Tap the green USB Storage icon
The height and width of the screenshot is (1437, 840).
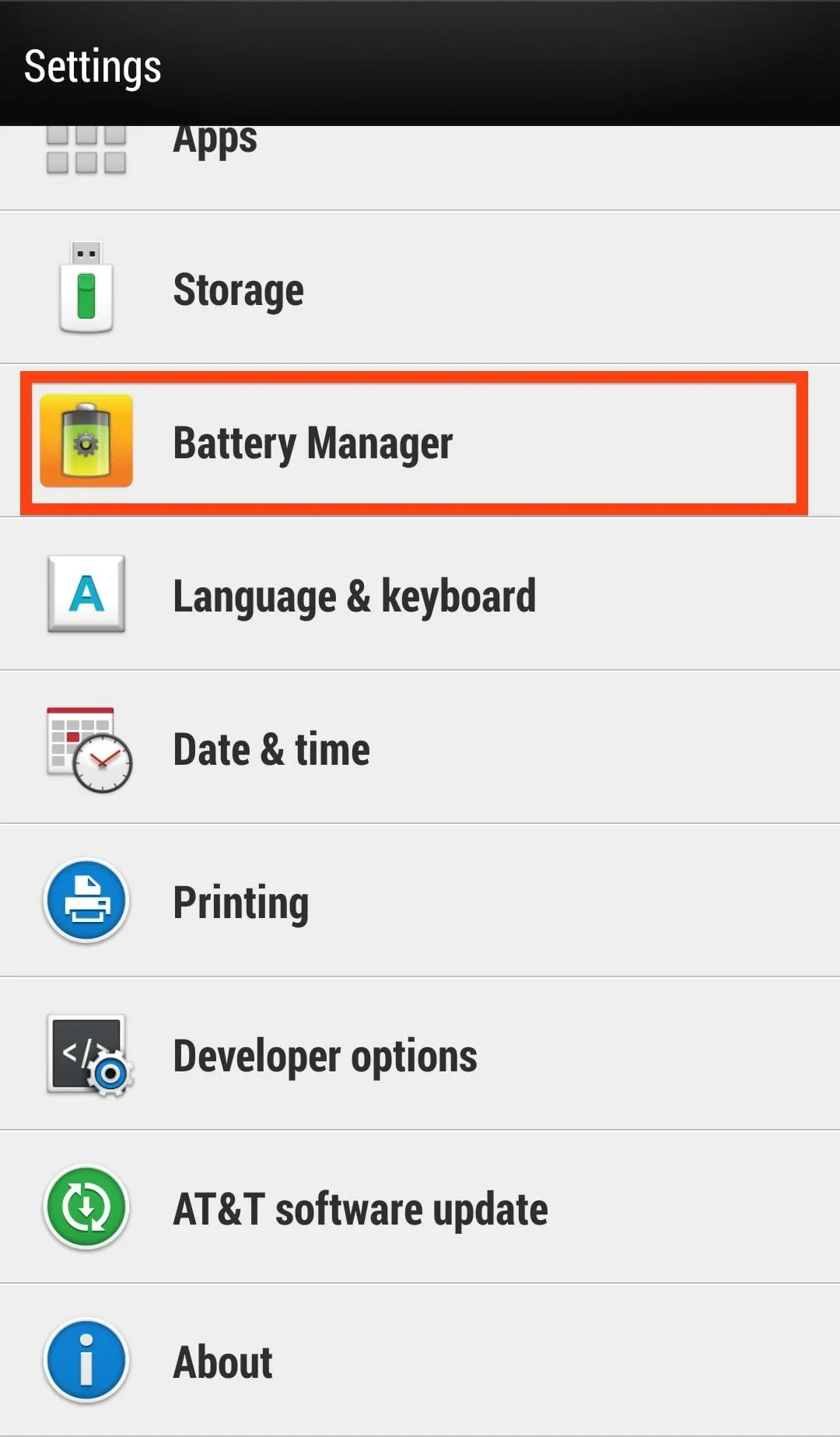pos(86,287)
